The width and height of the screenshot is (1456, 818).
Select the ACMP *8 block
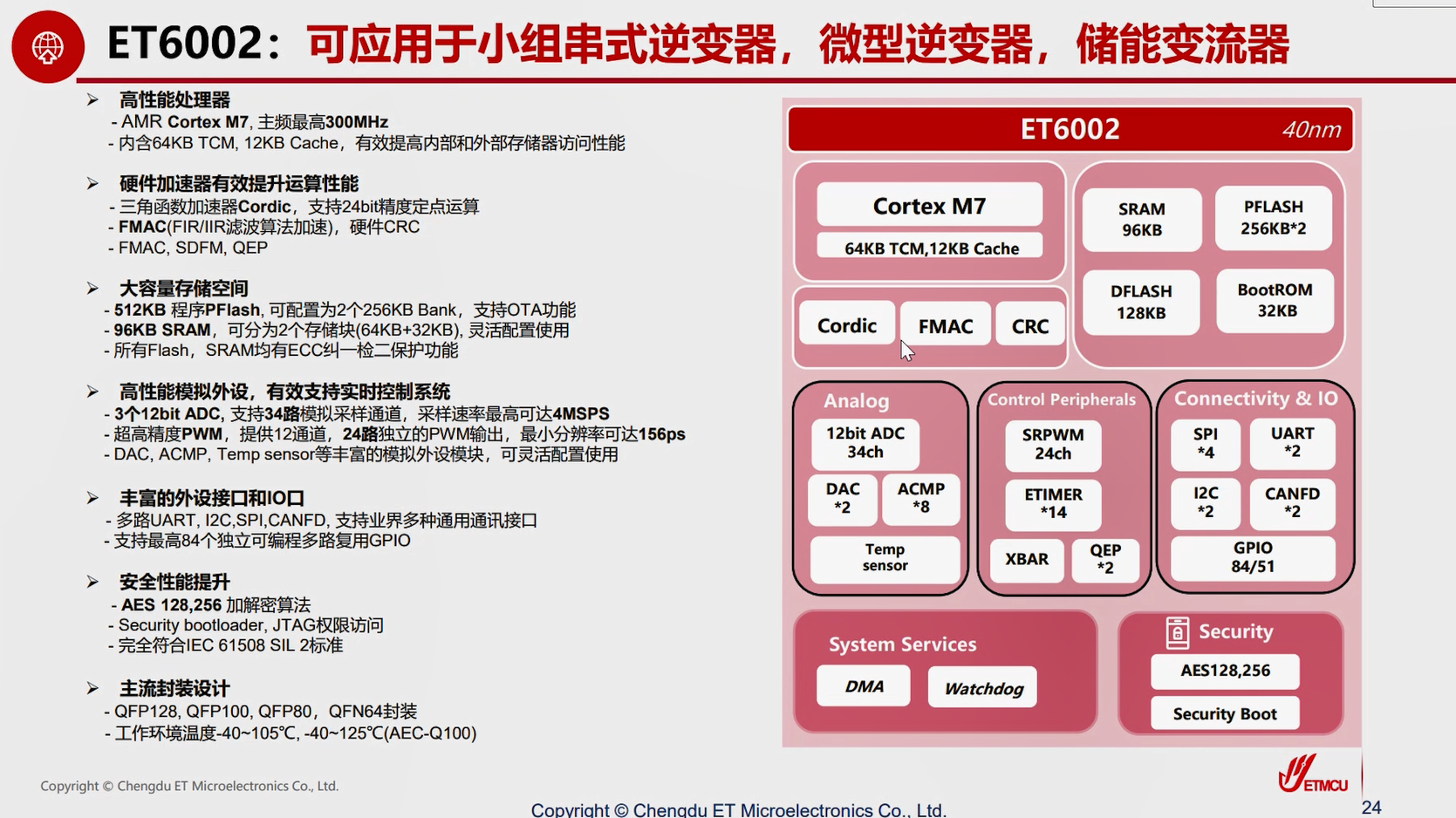point(920,498)
